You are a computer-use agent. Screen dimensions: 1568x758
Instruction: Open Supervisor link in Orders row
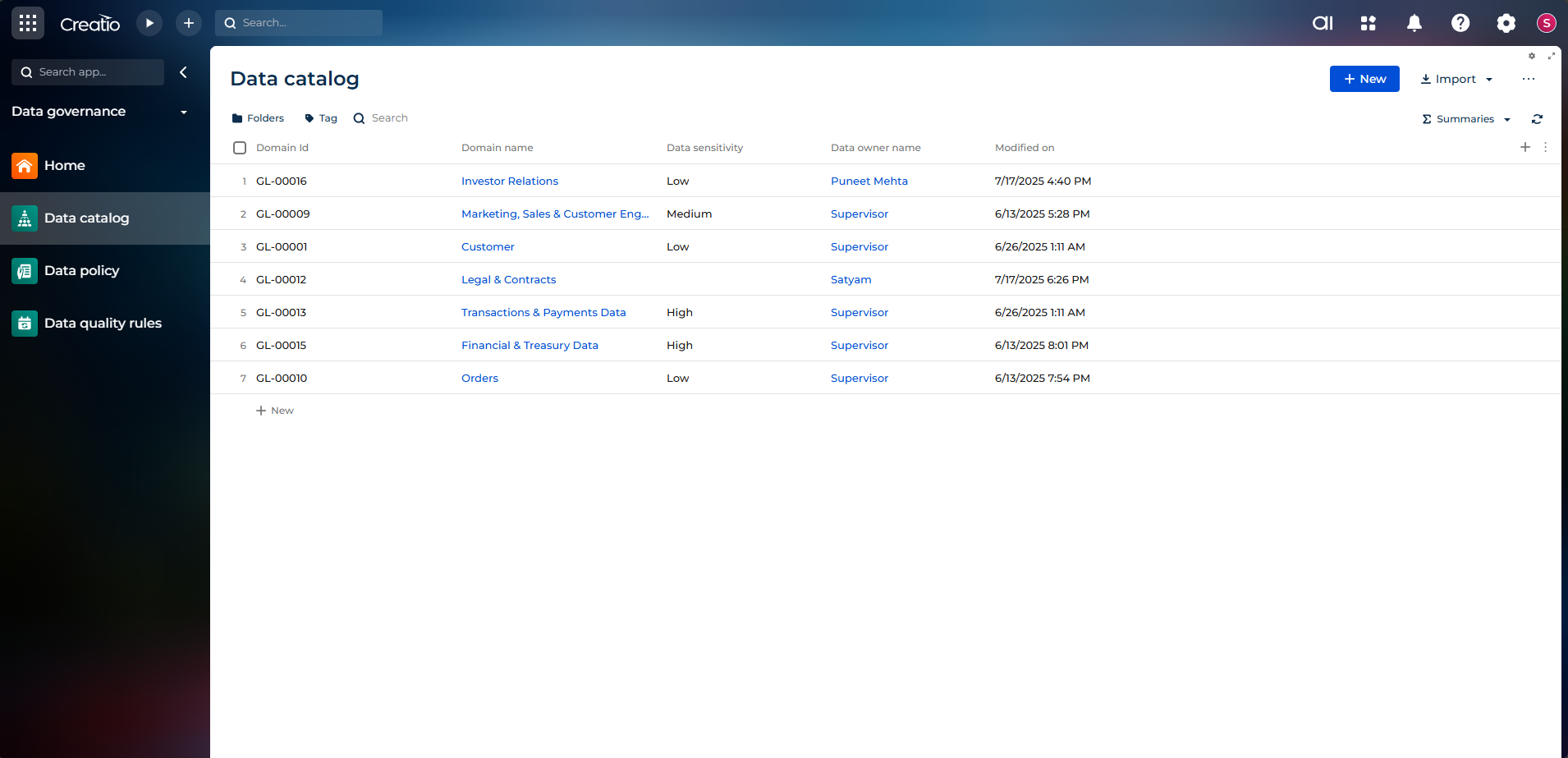point(860,378)
